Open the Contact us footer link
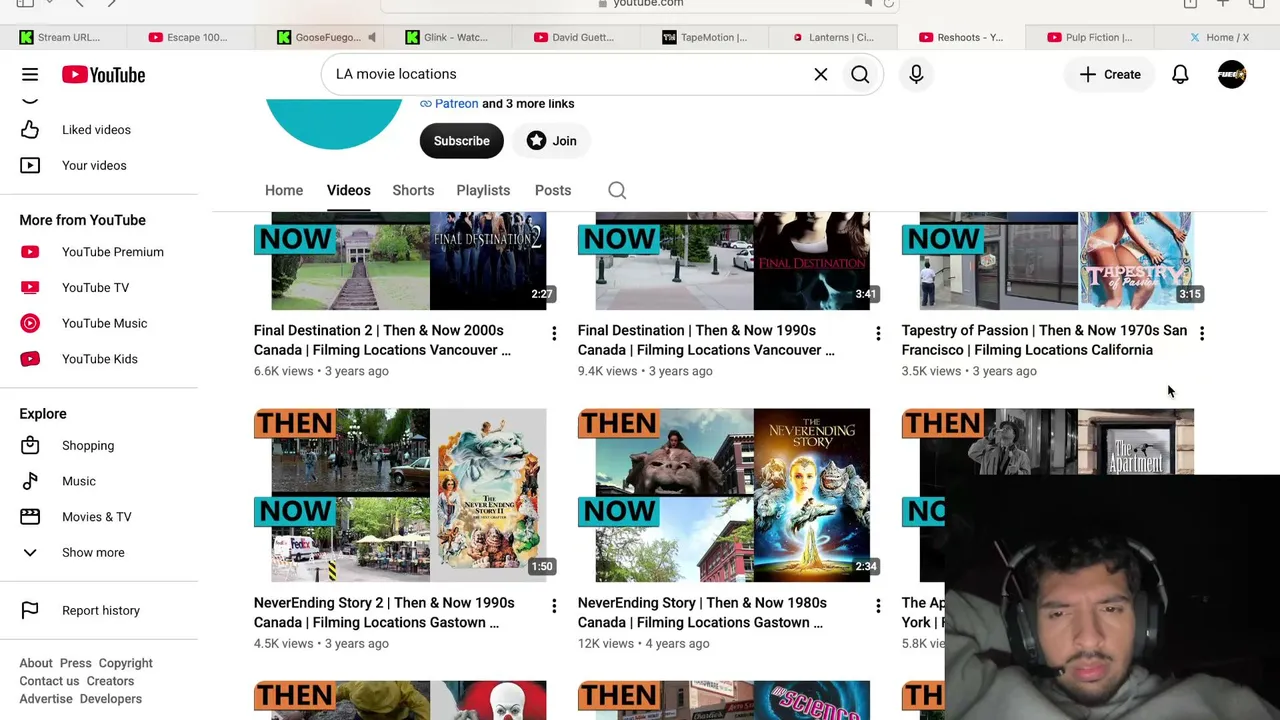 [49, 681]
